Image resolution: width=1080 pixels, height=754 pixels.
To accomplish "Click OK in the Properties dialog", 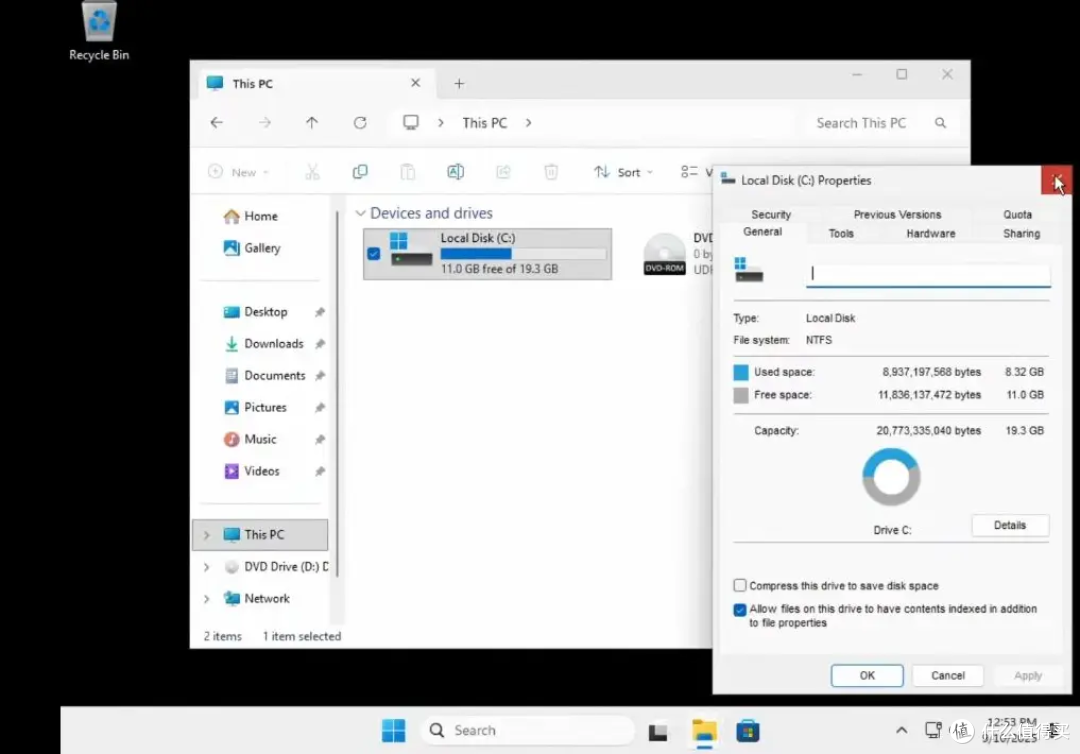I will click(867, 676).
